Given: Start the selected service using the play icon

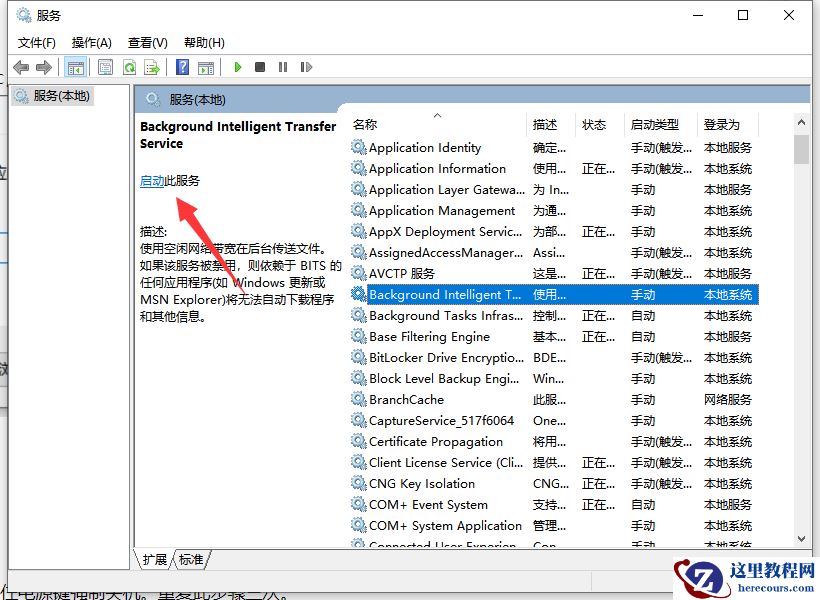Looking at the screenshot, I should coord(237,67).
